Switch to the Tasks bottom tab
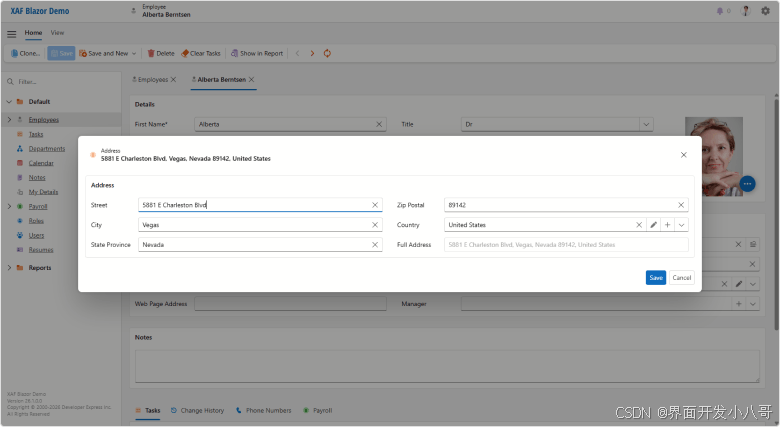The image size is (780, 427). coord(148,411)
